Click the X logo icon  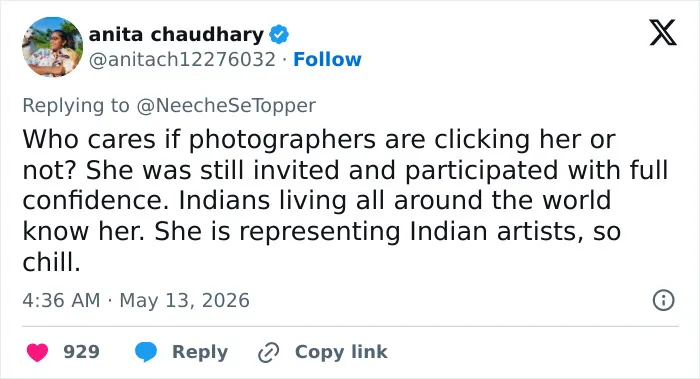[x=663, y=33]
